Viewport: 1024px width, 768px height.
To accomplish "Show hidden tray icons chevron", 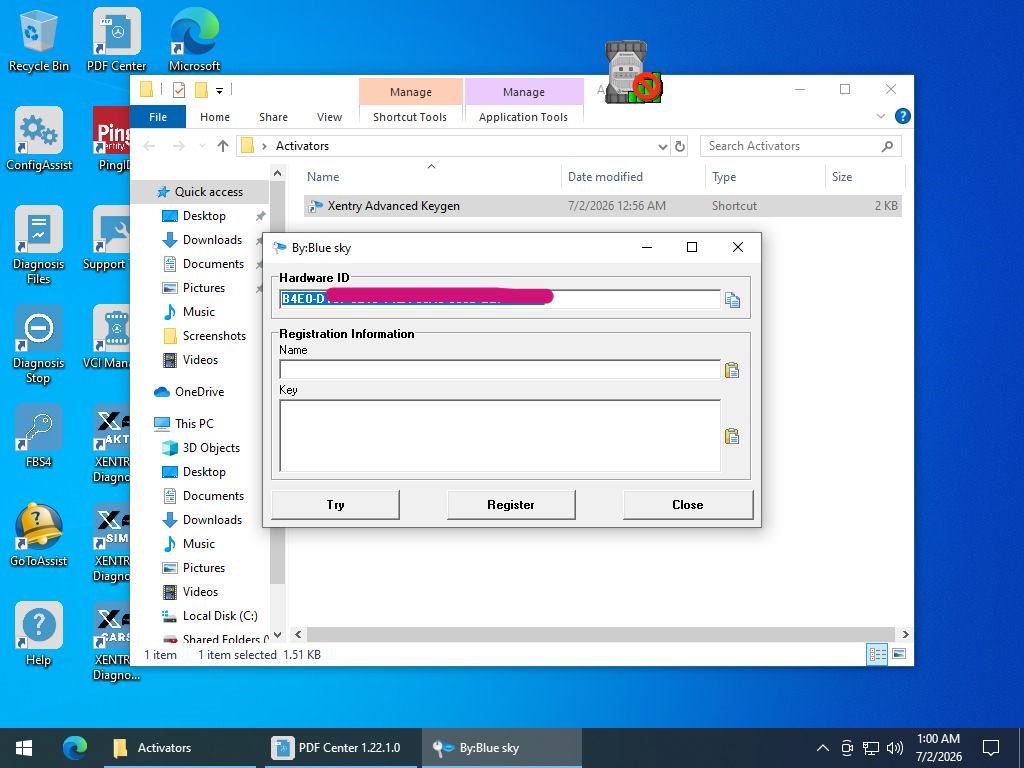I will coord(823,748).
